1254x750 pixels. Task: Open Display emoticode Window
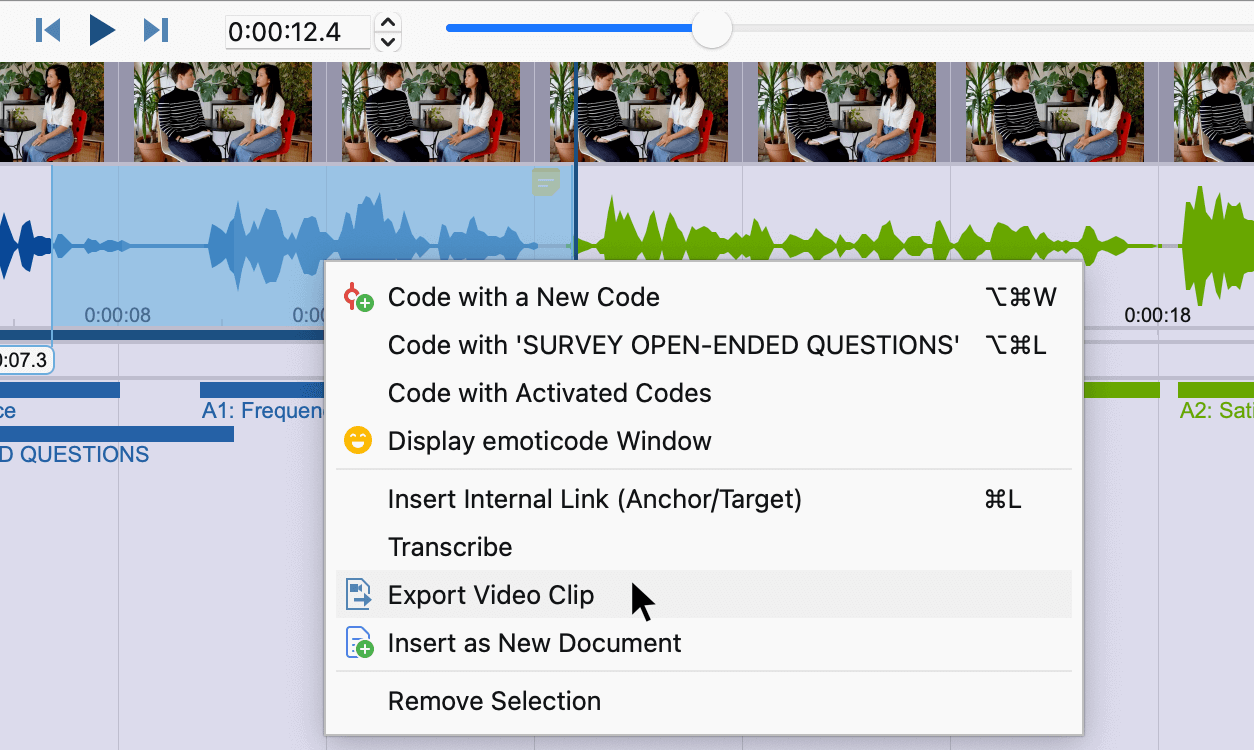click(703, 441)
